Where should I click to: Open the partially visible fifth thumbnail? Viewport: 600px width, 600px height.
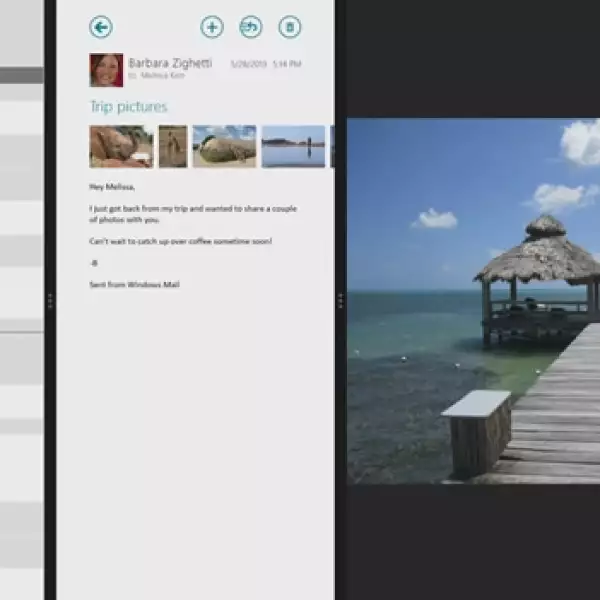tap(332, 146)
